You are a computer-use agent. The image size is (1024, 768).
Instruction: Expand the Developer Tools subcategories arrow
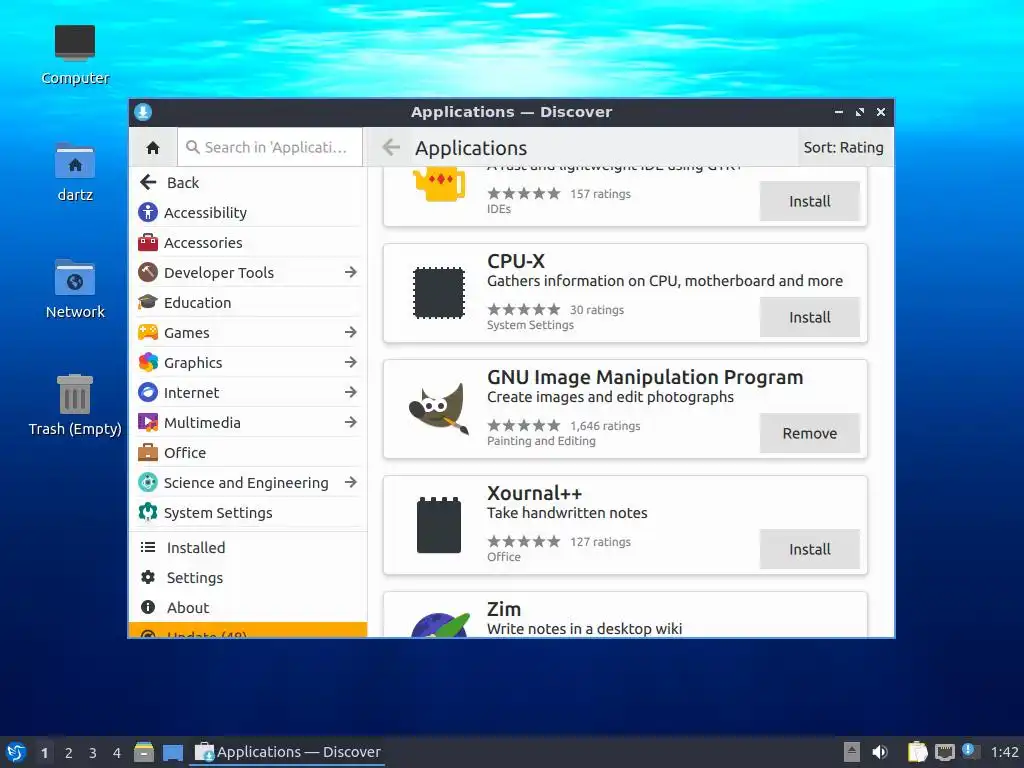(351, 272)
